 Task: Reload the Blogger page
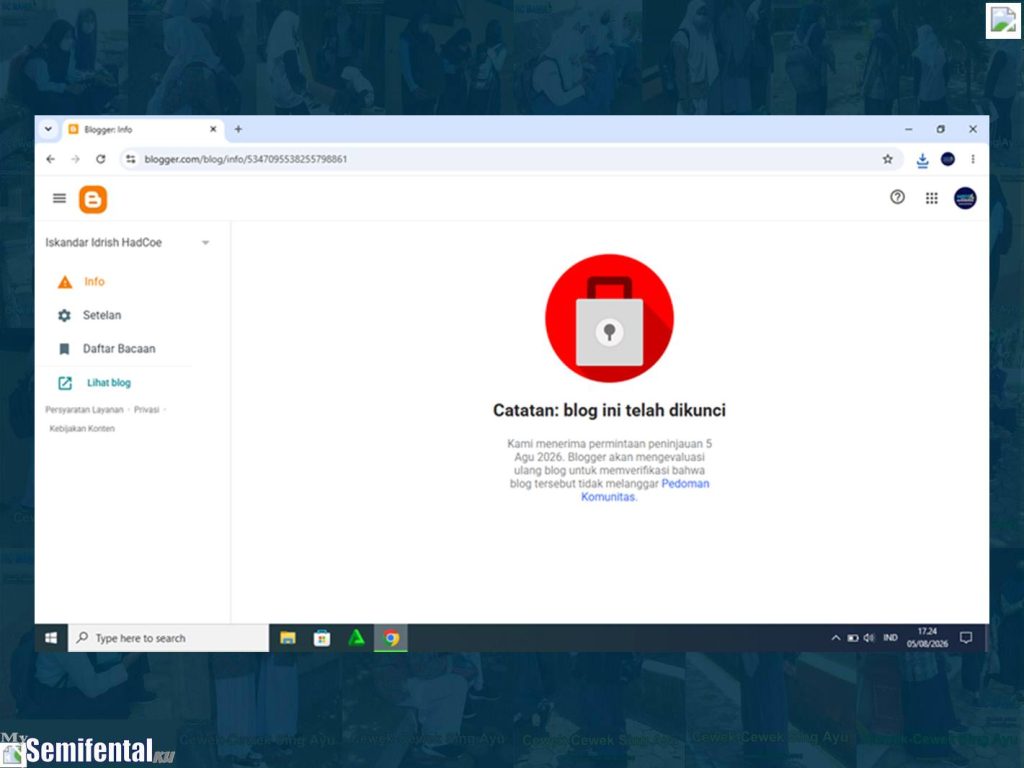click(101, 159)
